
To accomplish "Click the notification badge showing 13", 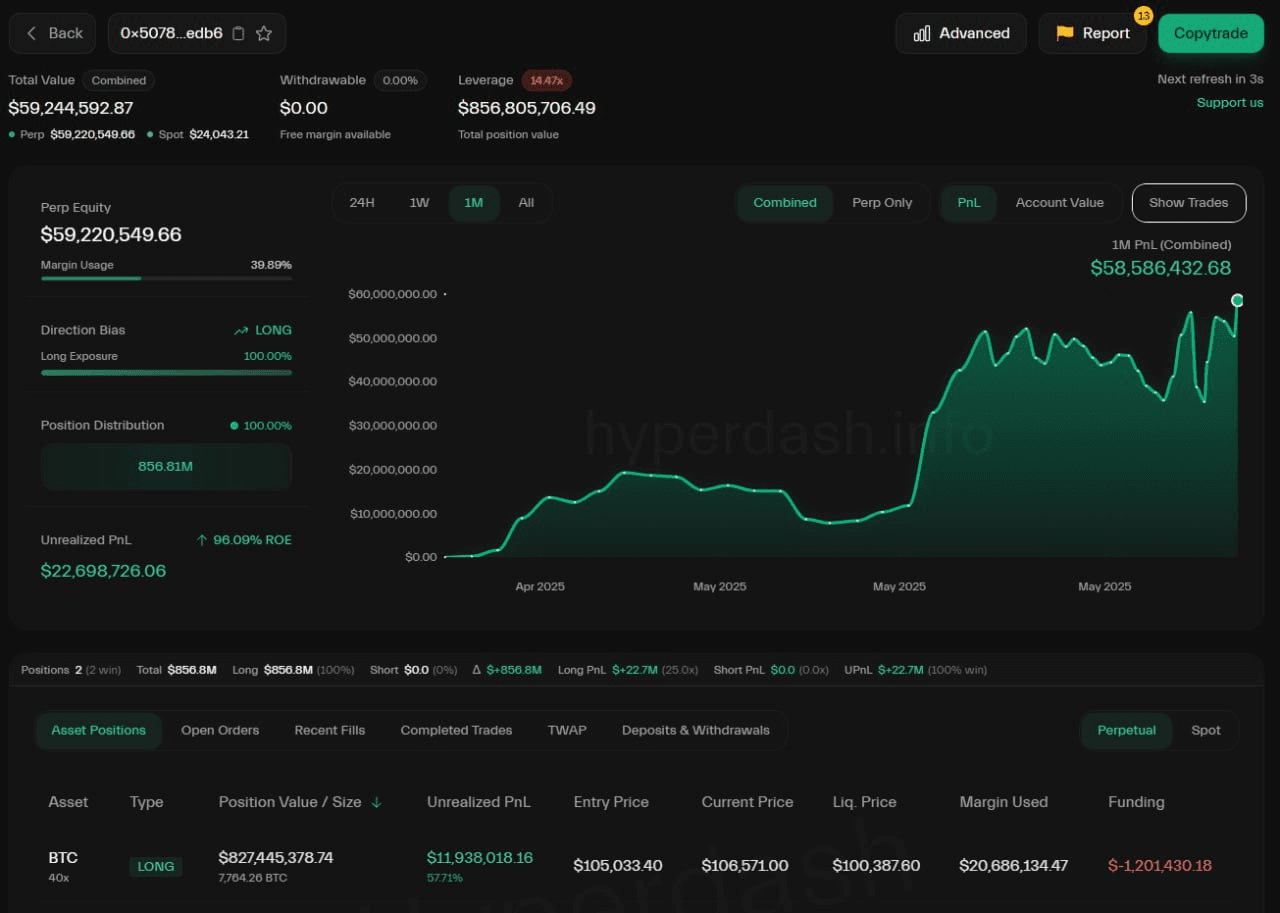I will pos(1143,16).
